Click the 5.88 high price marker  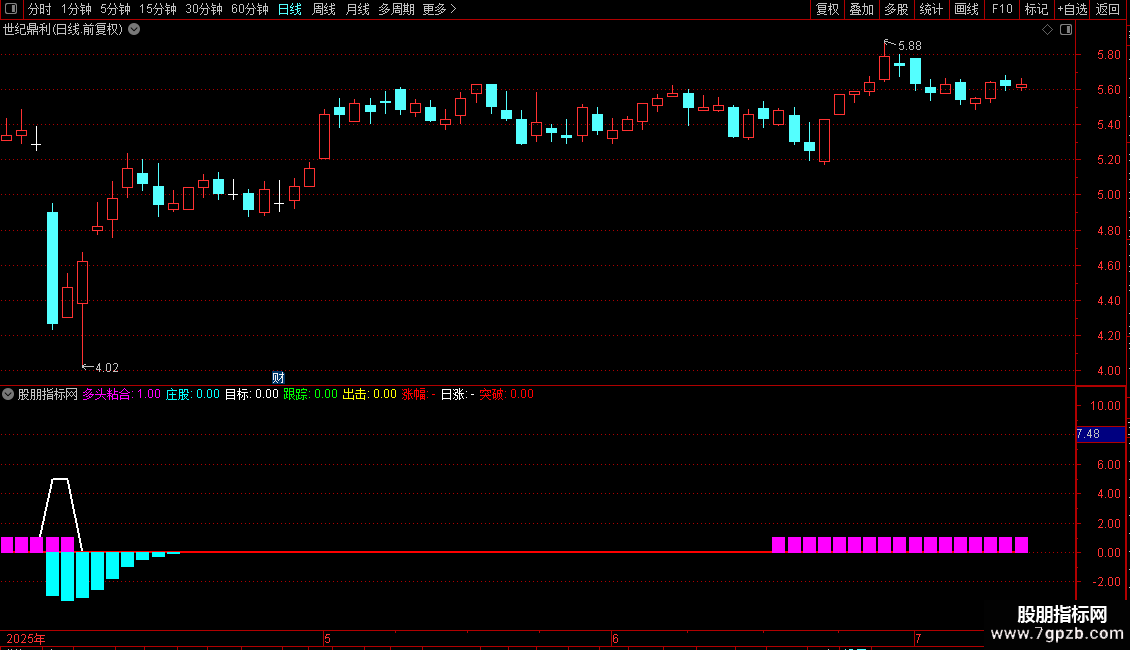[x=909, y=46]
